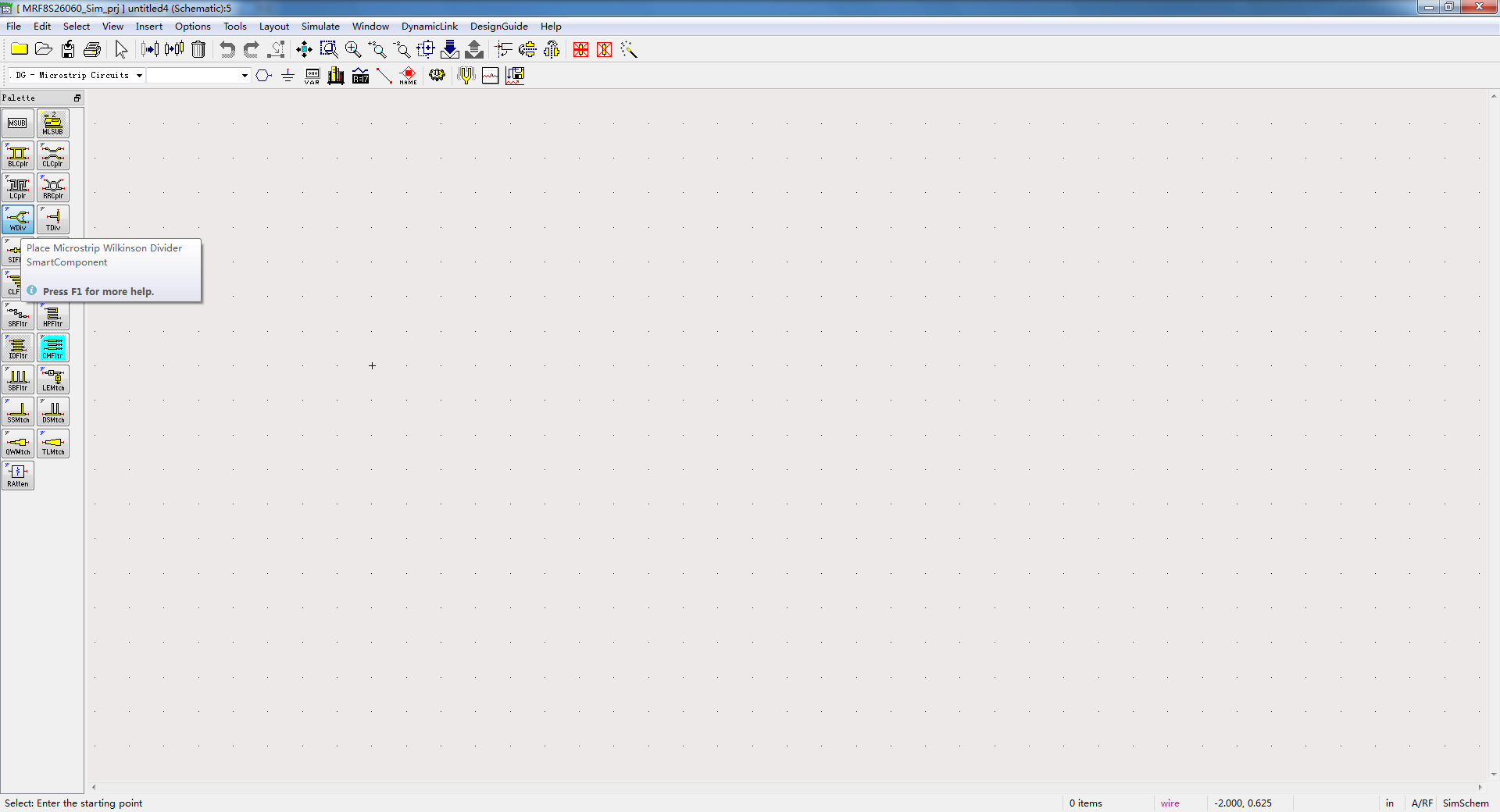Place LEMtch lumped element match component
Screen dimensions: 1500x812
tap(53, 379)
